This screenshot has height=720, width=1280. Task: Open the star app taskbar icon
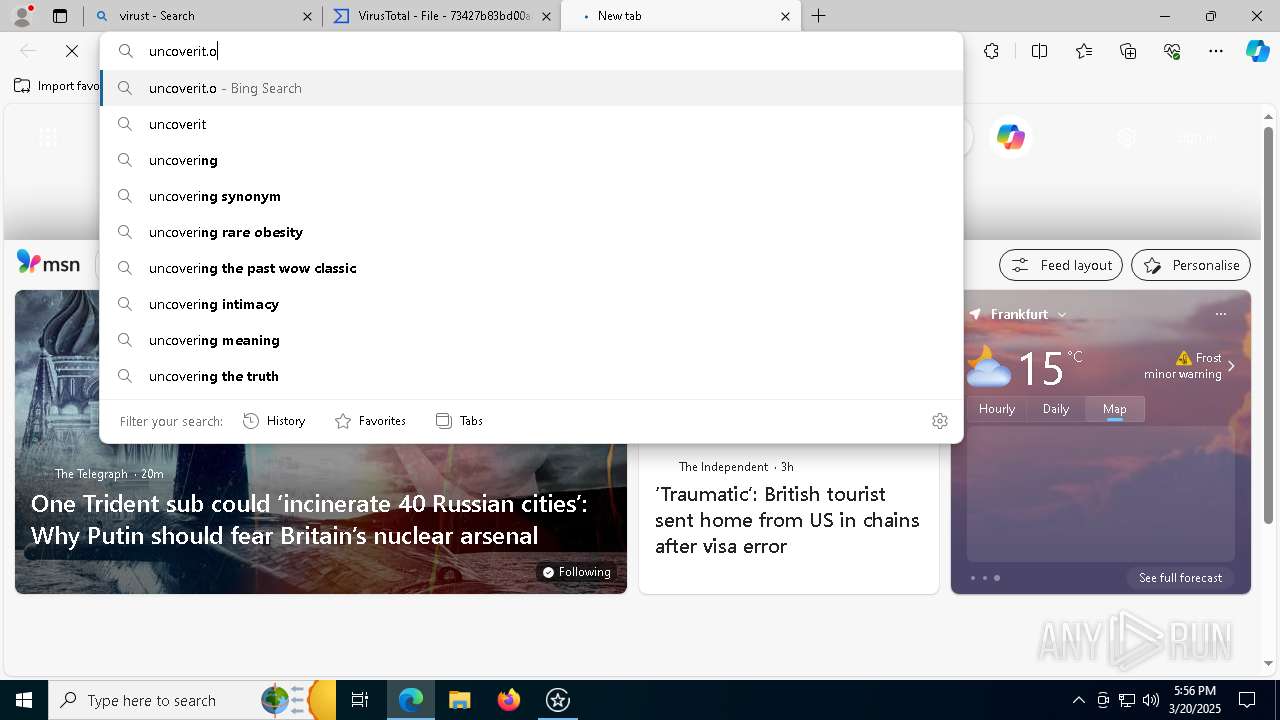(558, 700)
